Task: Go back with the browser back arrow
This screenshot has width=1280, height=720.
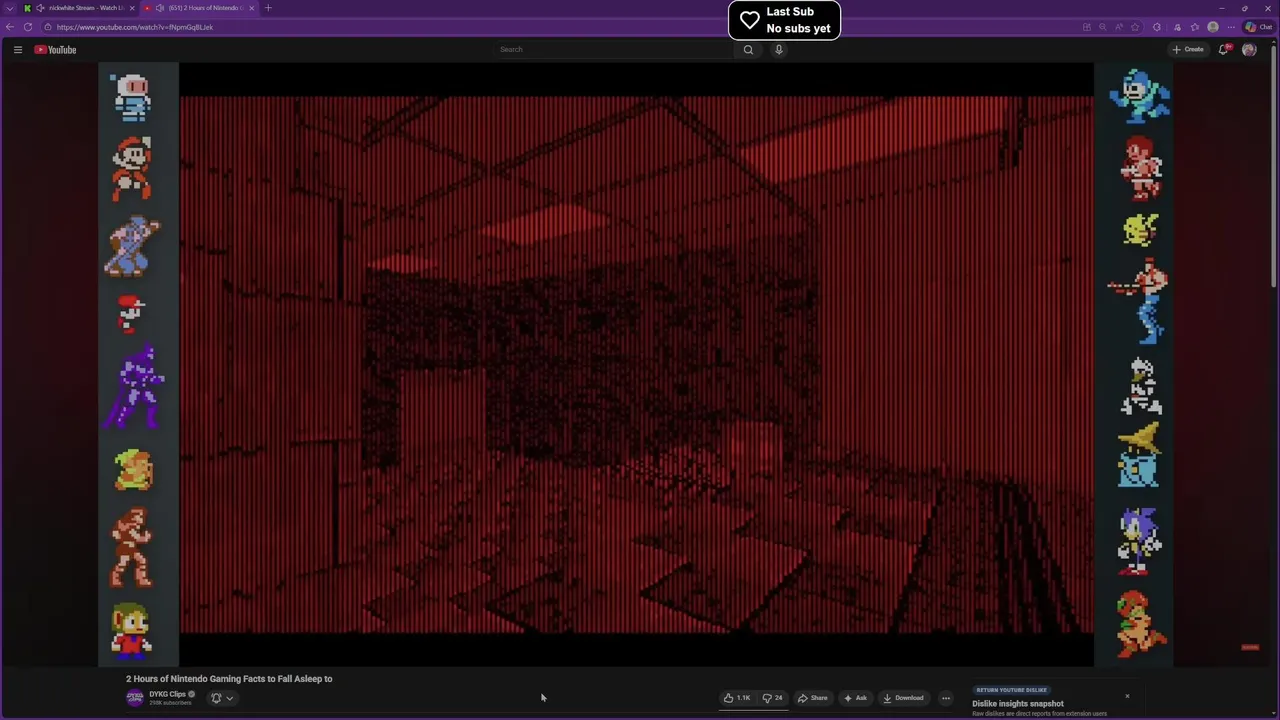Action: [x=10, y=27]
